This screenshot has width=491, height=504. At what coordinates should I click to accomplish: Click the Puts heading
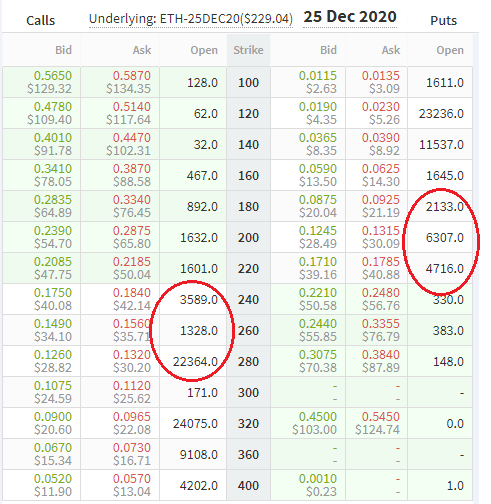coord(443,21)
